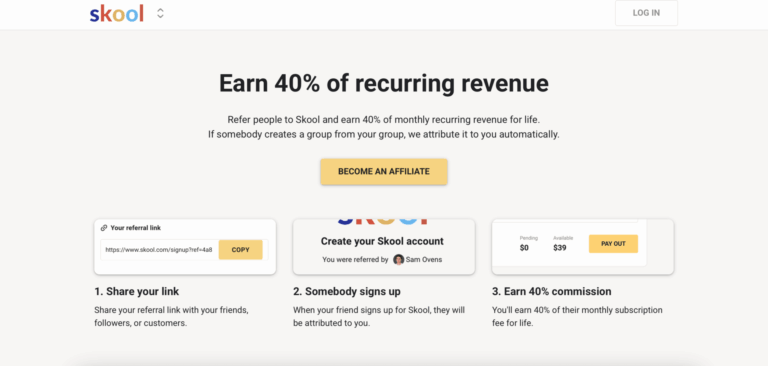Screen dimensions: 768x366
Task: Open the LOG IN button
Action: tap(646, 13)
